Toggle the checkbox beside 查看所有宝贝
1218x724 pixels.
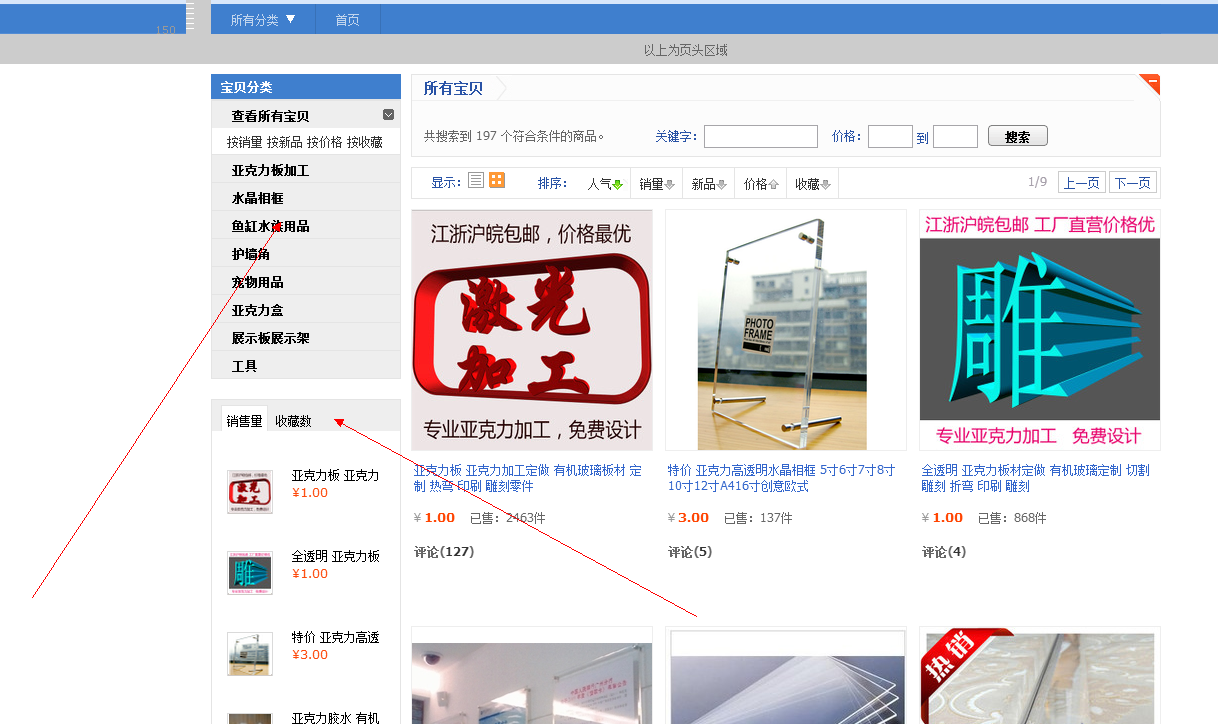click(389, 115)
